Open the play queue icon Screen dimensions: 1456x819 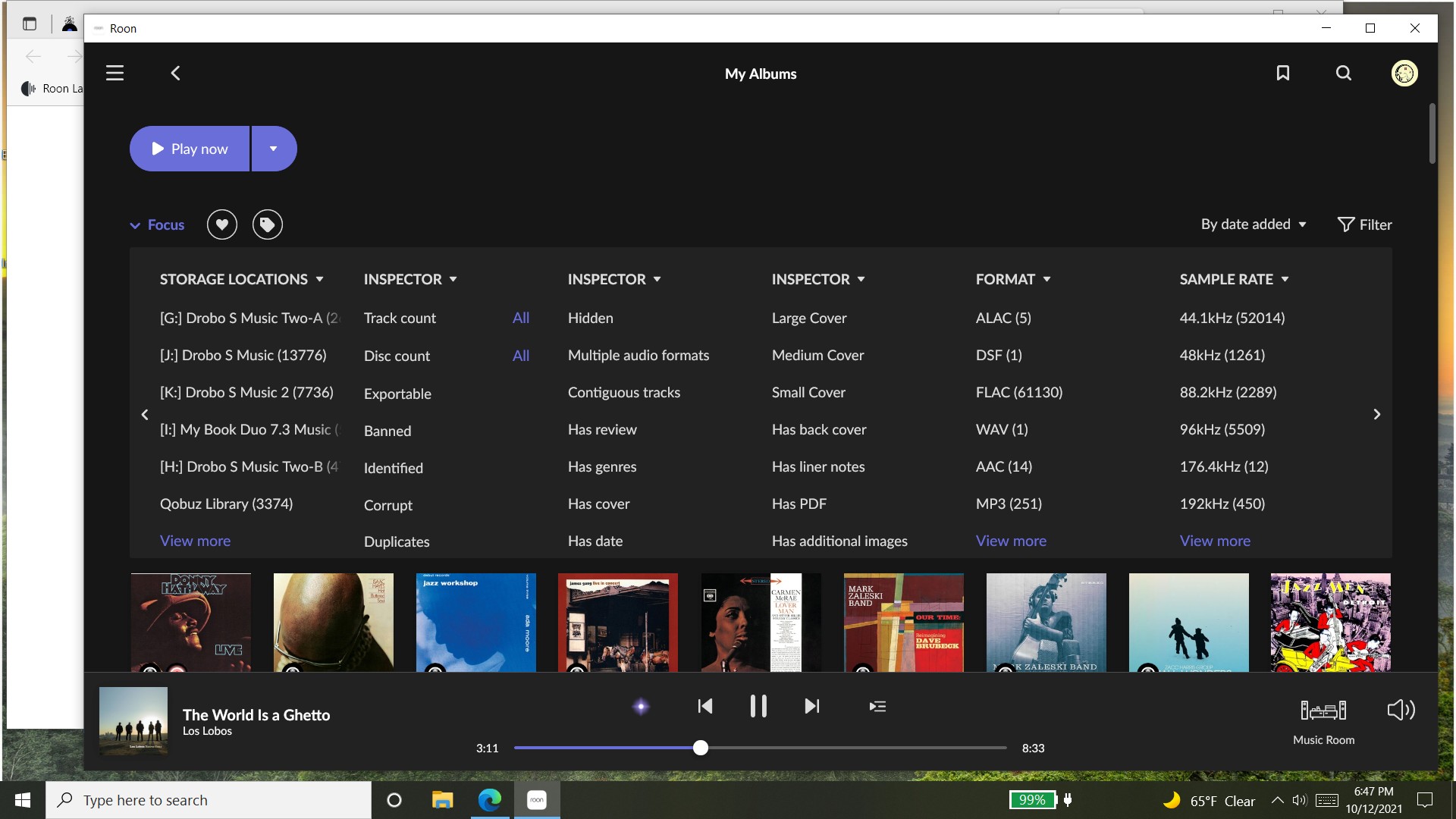pyautogui.click(x=877, y=707)
